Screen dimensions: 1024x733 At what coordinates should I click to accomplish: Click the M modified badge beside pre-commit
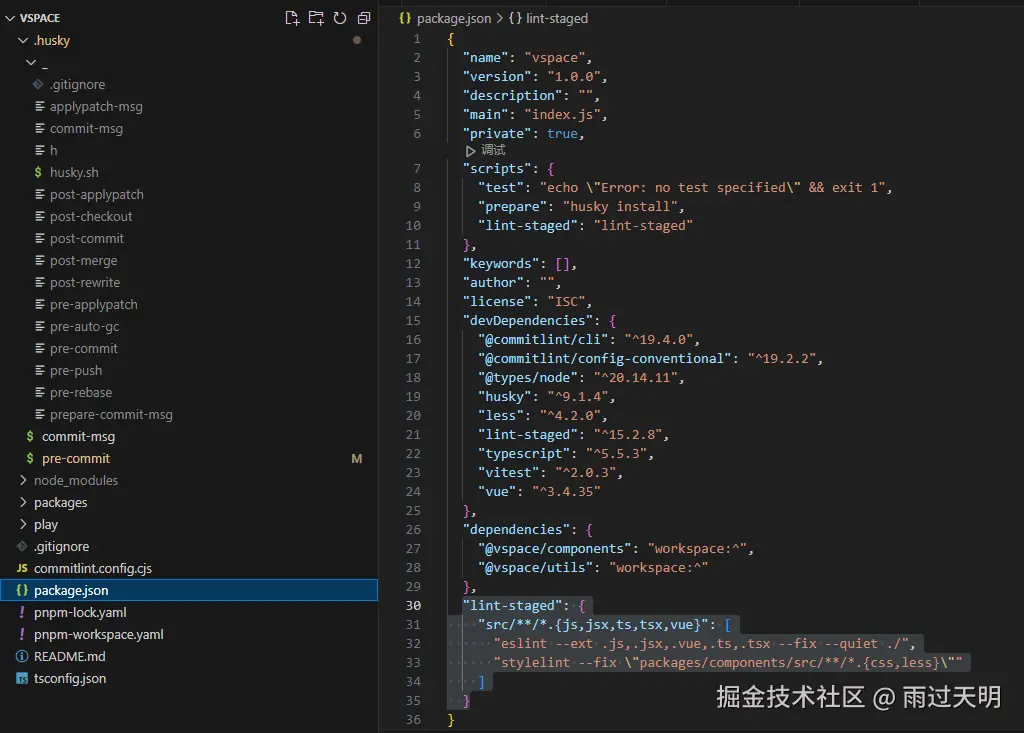coord(357,459)
